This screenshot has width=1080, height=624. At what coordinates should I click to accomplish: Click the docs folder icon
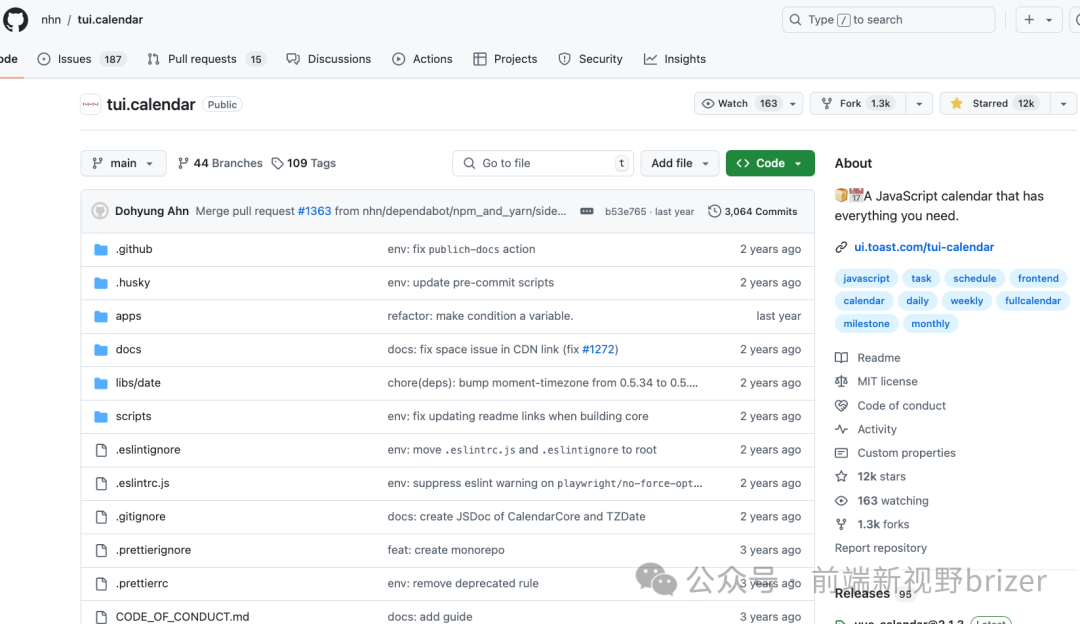[x=101, y=350]
